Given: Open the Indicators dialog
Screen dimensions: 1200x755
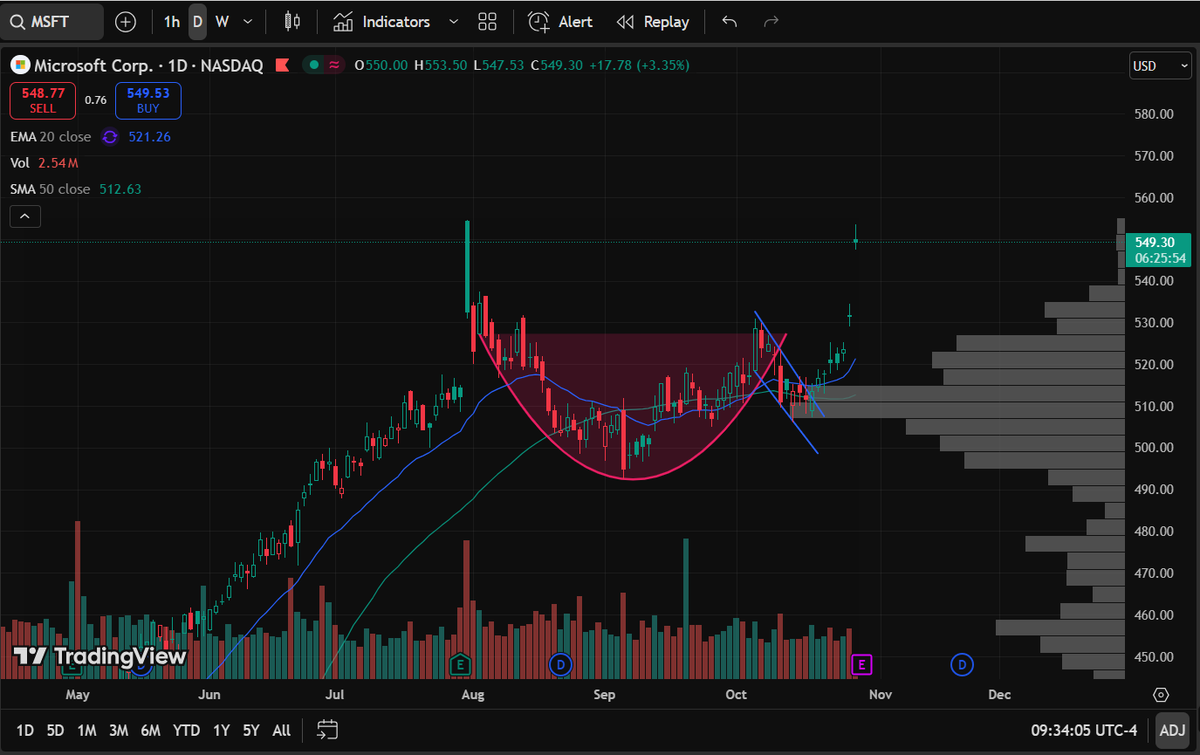Looking at the screenshot, I should click(382, 21).
